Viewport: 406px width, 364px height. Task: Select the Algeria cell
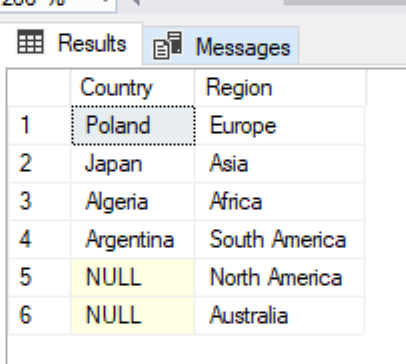(x=133, y=202)
